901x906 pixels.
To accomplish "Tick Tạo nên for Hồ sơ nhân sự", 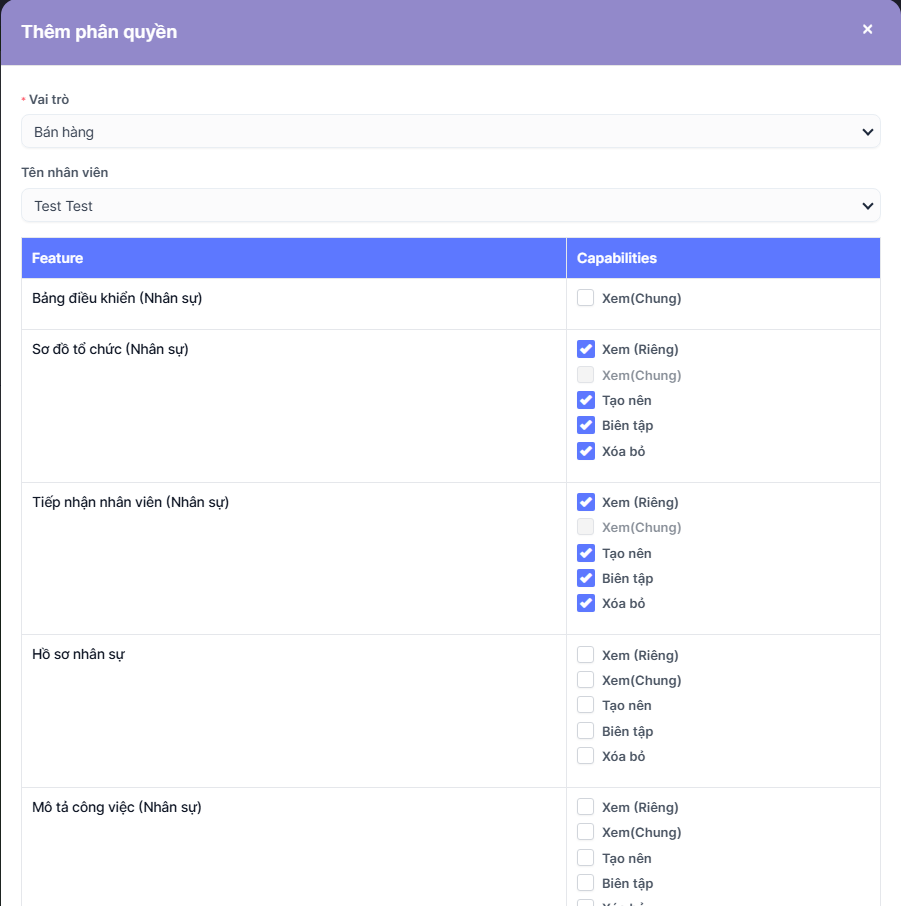I will coord(586,705).
